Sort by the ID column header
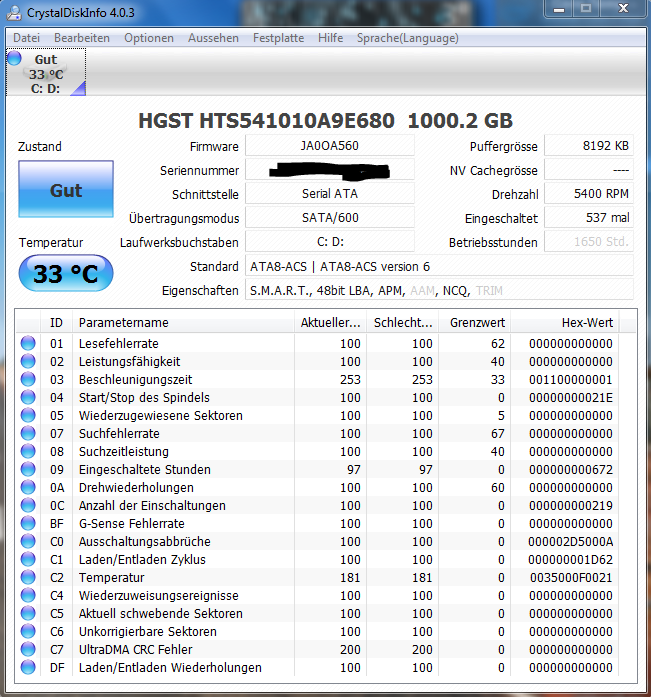 pyautogui.click(x=56, y=322)
